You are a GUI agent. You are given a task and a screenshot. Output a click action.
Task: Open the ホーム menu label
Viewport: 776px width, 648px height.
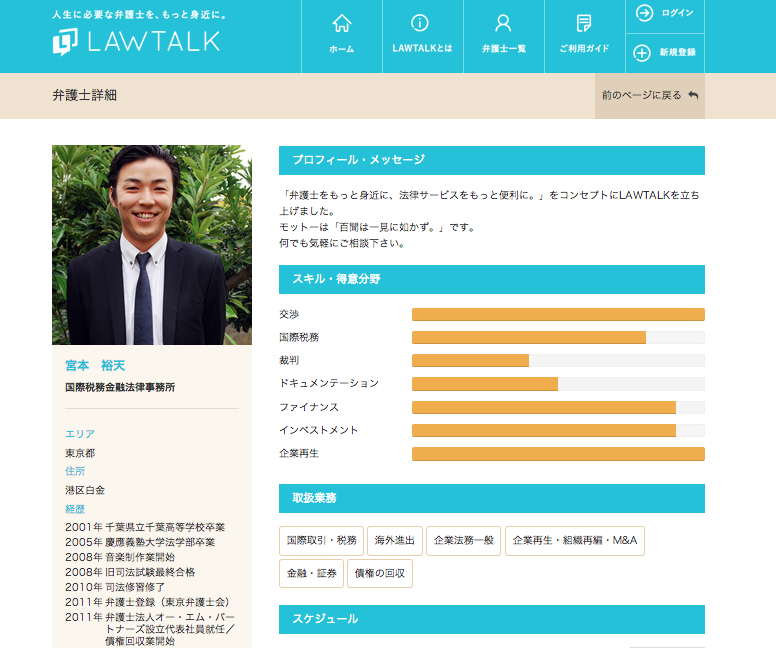point(341,49)
